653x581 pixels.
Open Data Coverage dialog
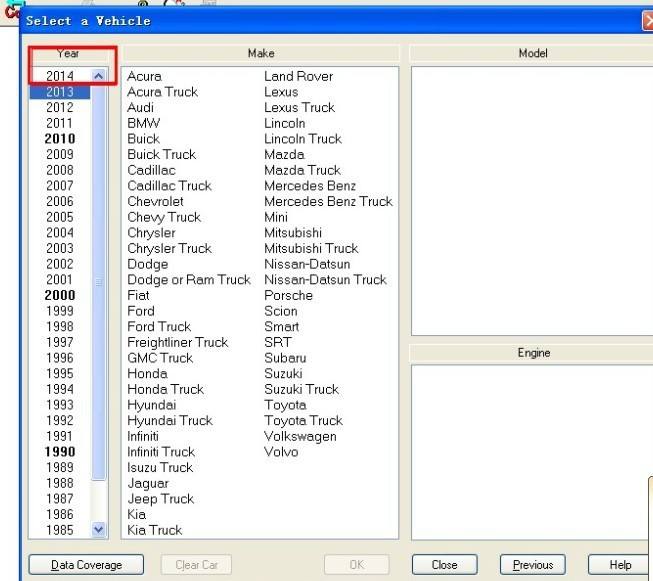87,565
